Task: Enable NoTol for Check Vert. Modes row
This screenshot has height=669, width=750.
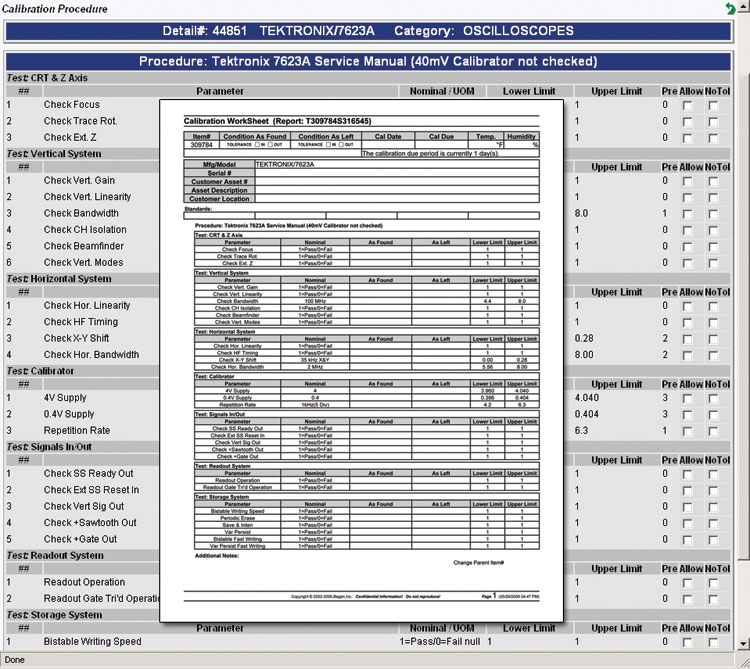Action: click(713, 263)
